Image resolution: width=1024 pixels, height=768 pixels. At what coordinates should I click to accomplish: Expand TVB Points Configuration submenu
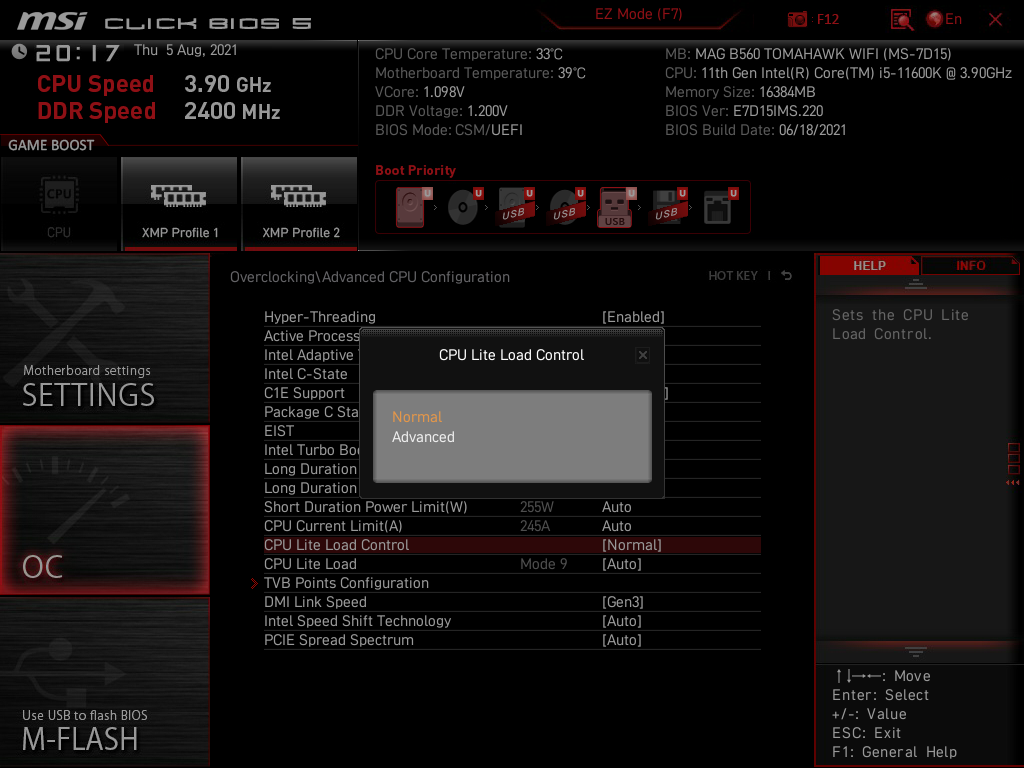(346, 583)
